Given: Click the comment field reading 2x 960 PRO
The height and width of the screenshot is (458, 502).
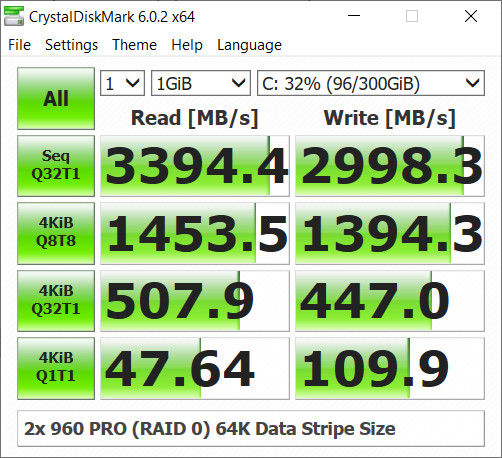Looking at the screenshot, I should point(251,428).
